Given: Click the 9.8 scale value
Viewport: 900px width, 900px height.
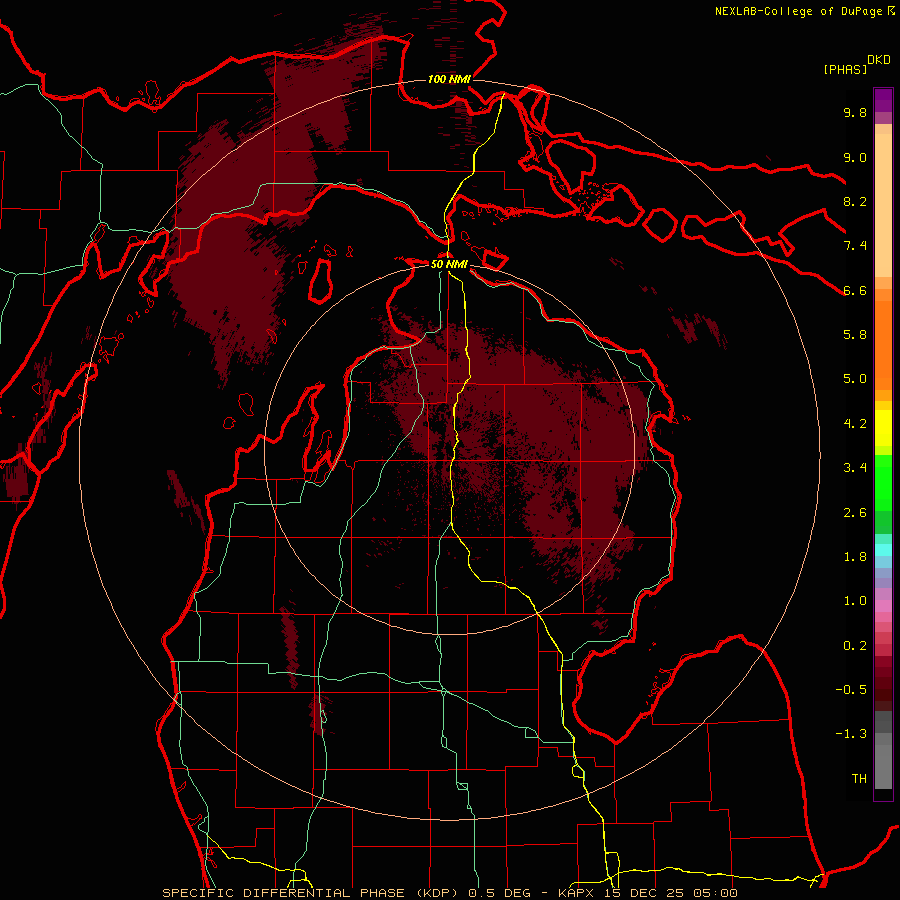Looking at the screenshot, I should (855, 112).
